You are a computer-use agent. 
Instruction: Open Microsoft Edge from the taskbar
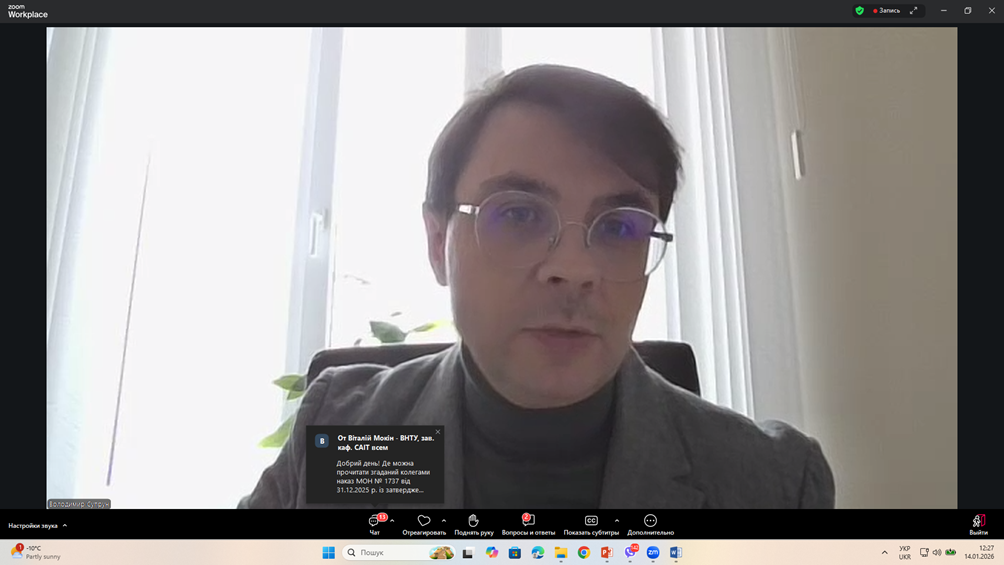click(x=538, y=552)
